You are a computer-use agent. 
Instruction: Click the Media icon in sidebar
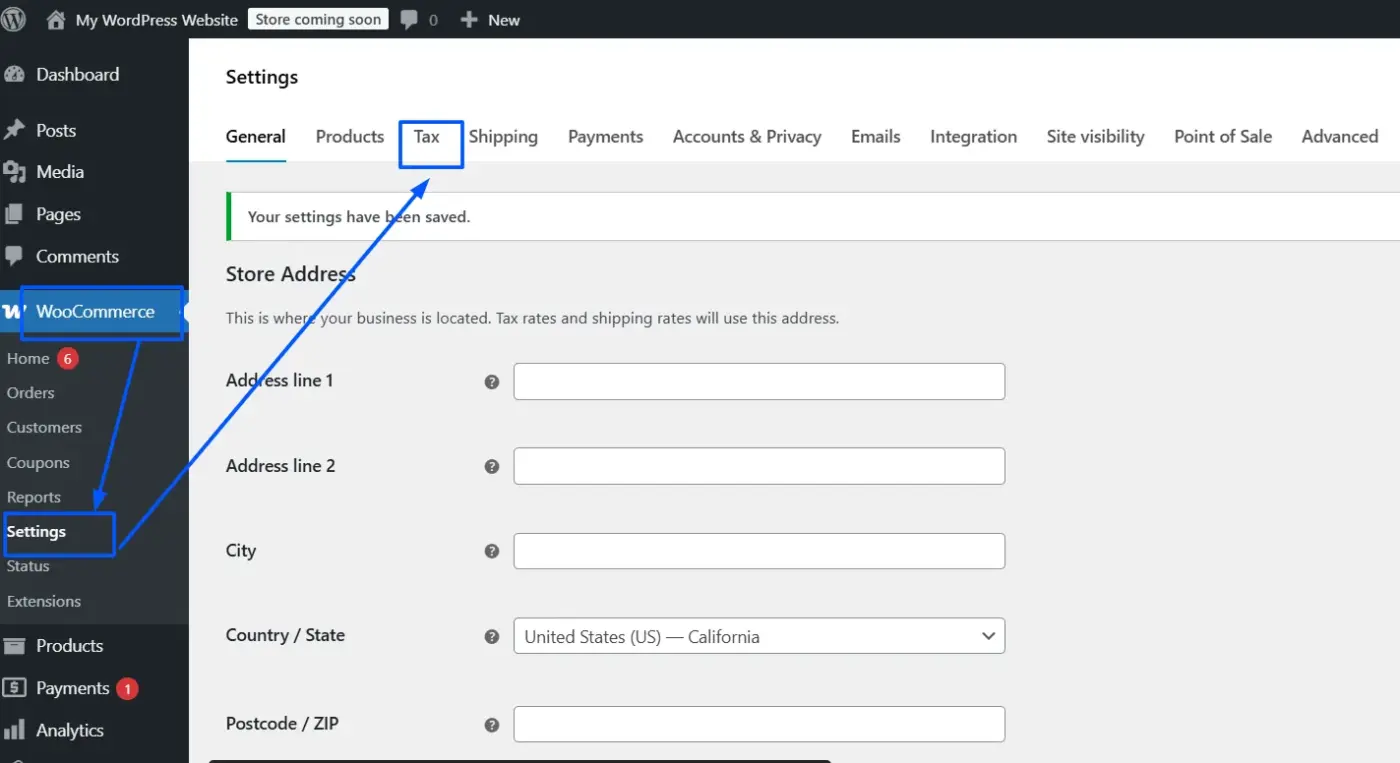(x=14, y=172)
